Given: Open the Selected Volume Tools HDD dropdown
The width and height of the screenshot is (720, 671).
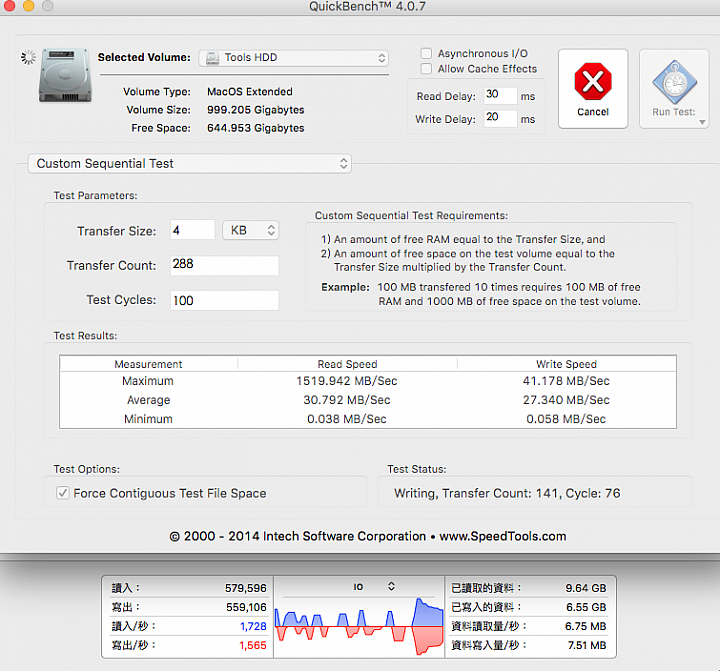Looking at the screenshot, I should tap(293, 58).
